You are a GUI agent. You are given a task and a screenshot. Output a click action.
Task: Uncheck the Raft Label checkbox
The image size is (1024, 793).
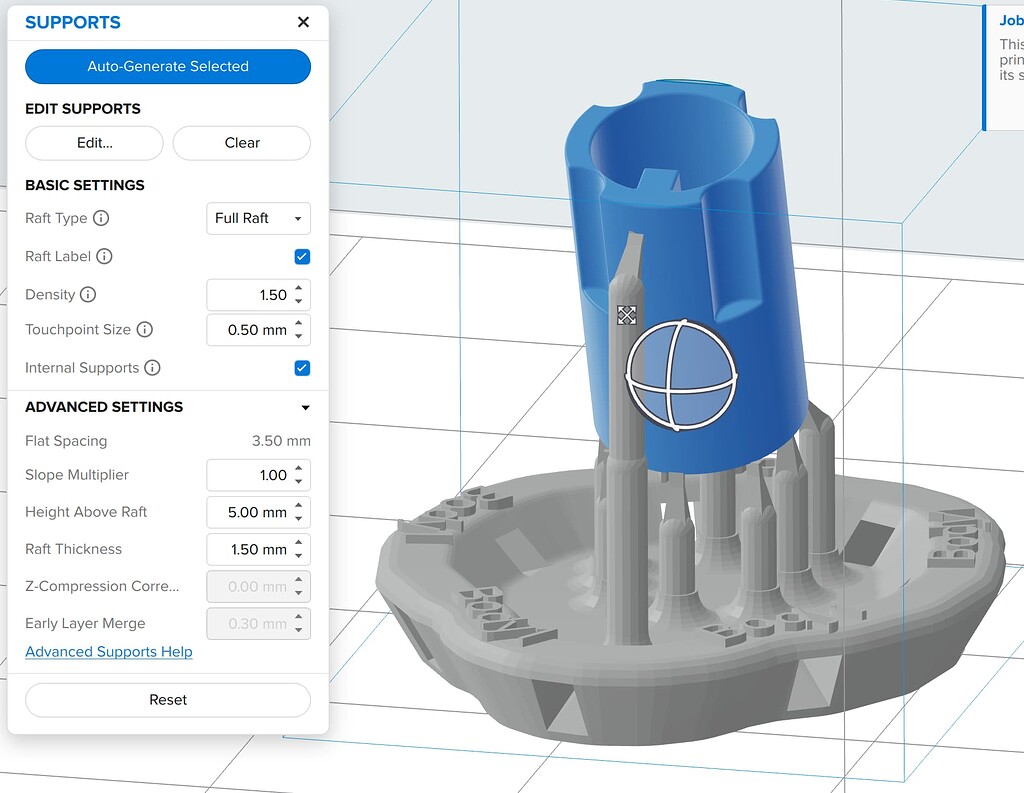pos(302,256)
